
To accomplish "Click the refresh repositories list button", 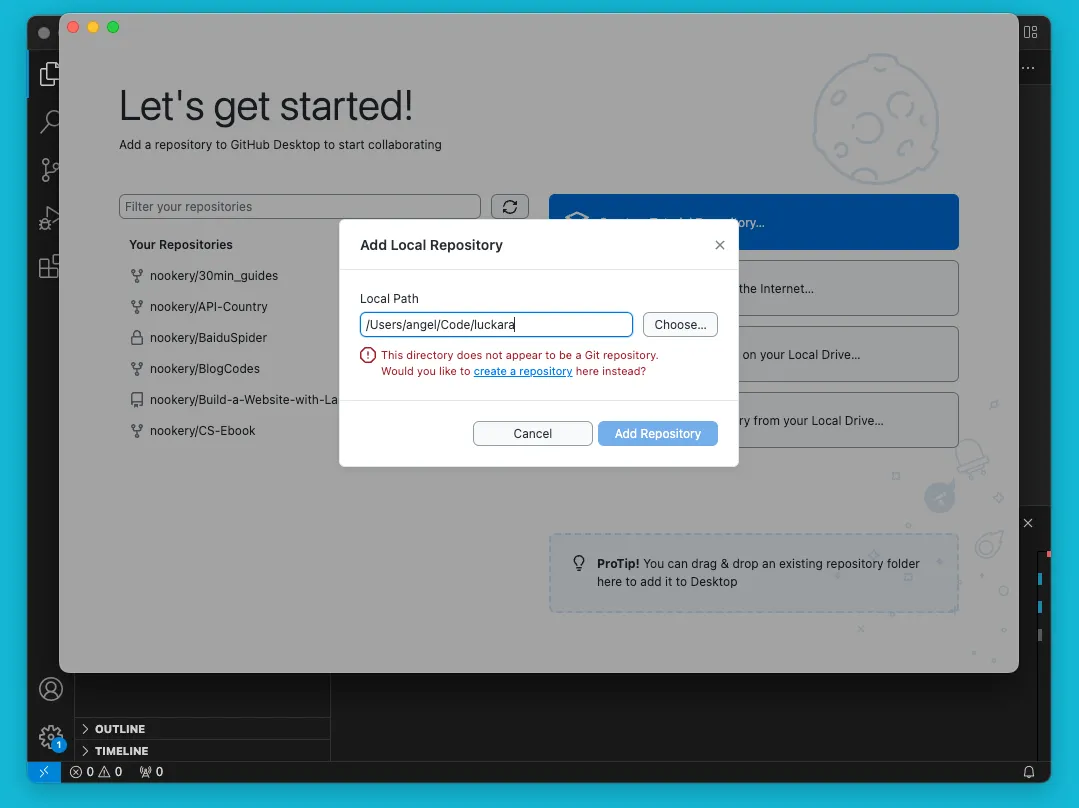I will (510, 207).
